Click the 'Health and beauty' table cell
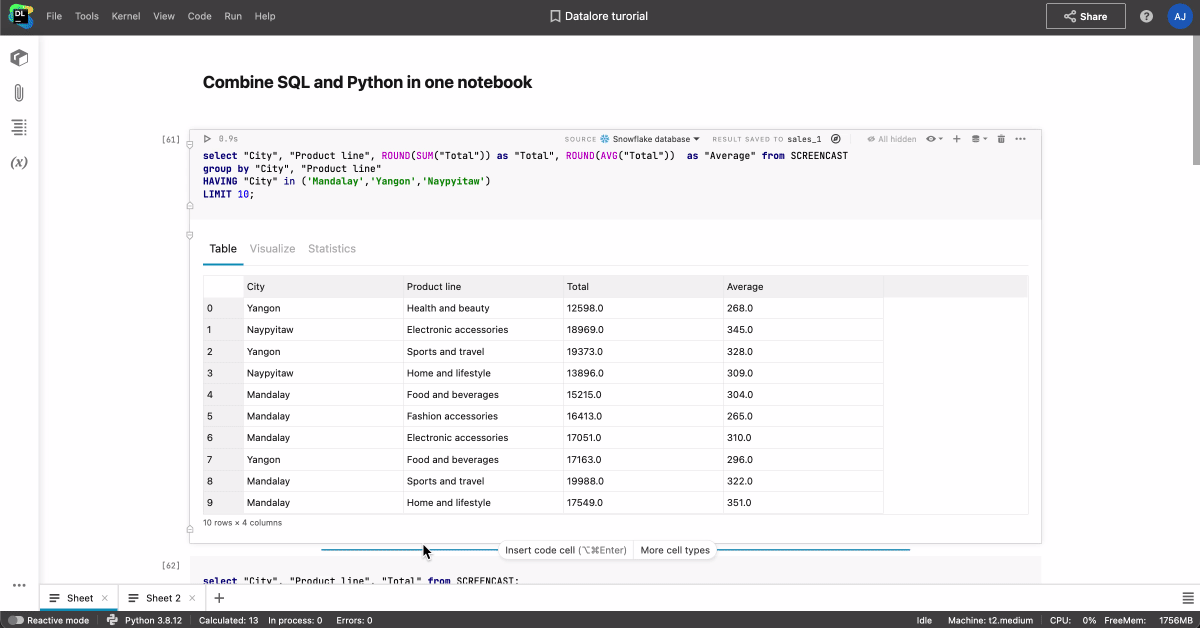 click(483, 308)
